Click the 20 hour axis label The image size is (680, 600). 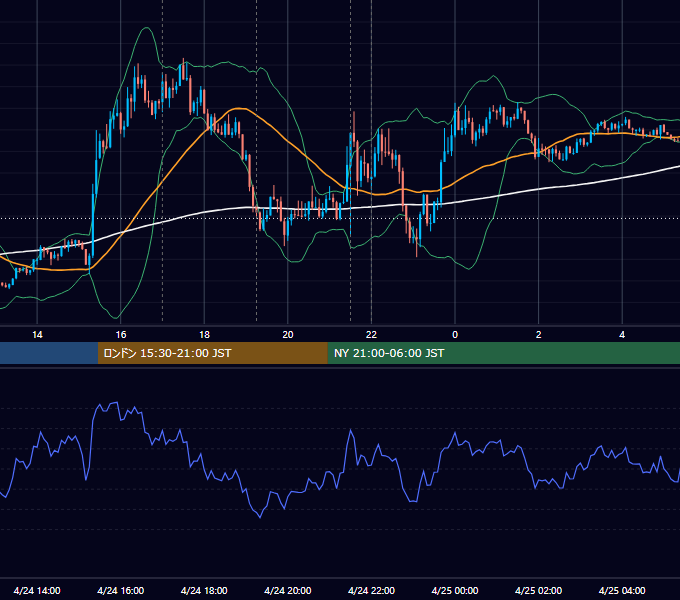288,335
